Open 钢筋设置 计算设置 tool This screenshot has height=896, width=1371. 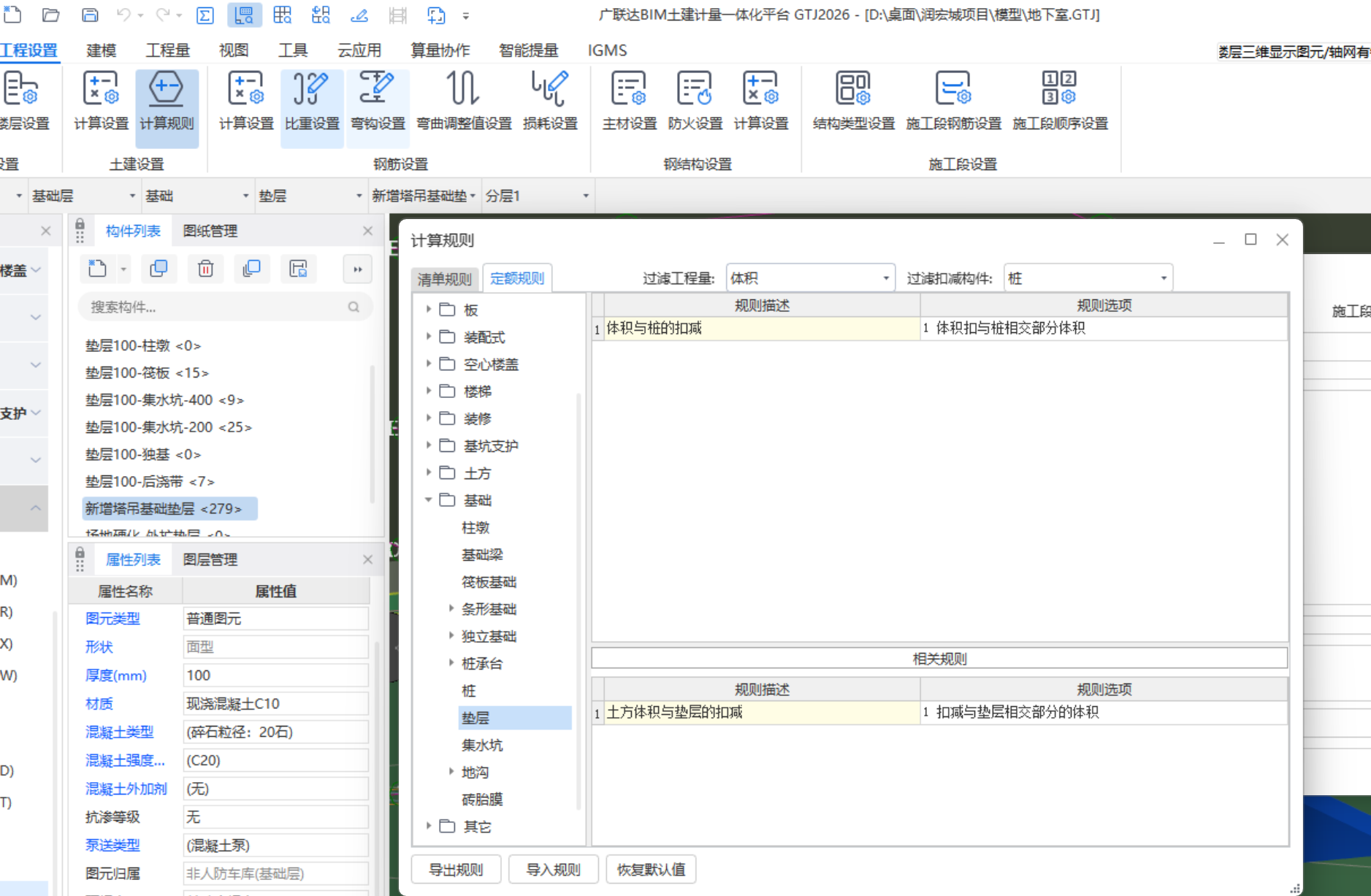[x=246, y=102]
